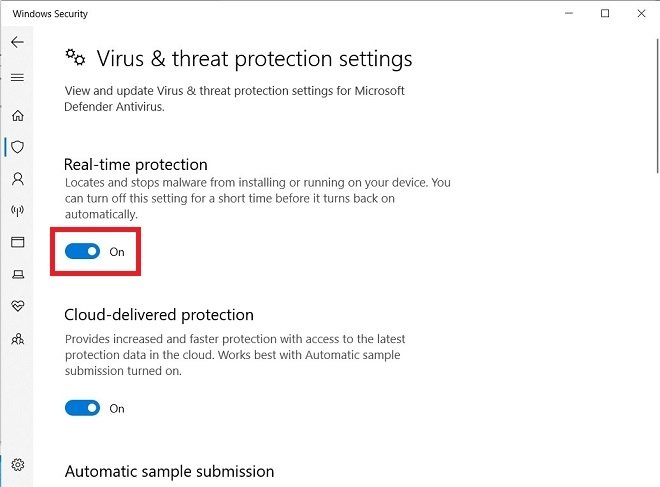Select Virus & threat protection shield icon
This screenshot has height=487, width=660.
pos(18,147)
